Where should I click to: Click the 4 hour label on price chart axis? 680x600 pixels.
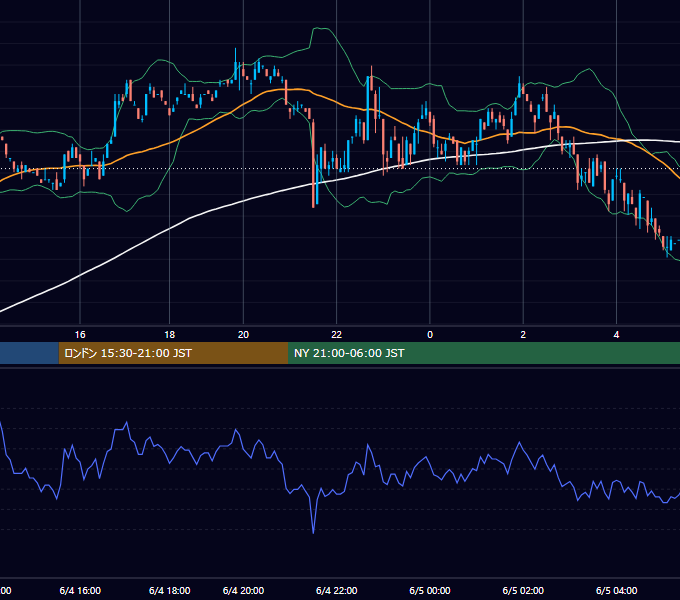pyautogui.click(x=616, y=335)
